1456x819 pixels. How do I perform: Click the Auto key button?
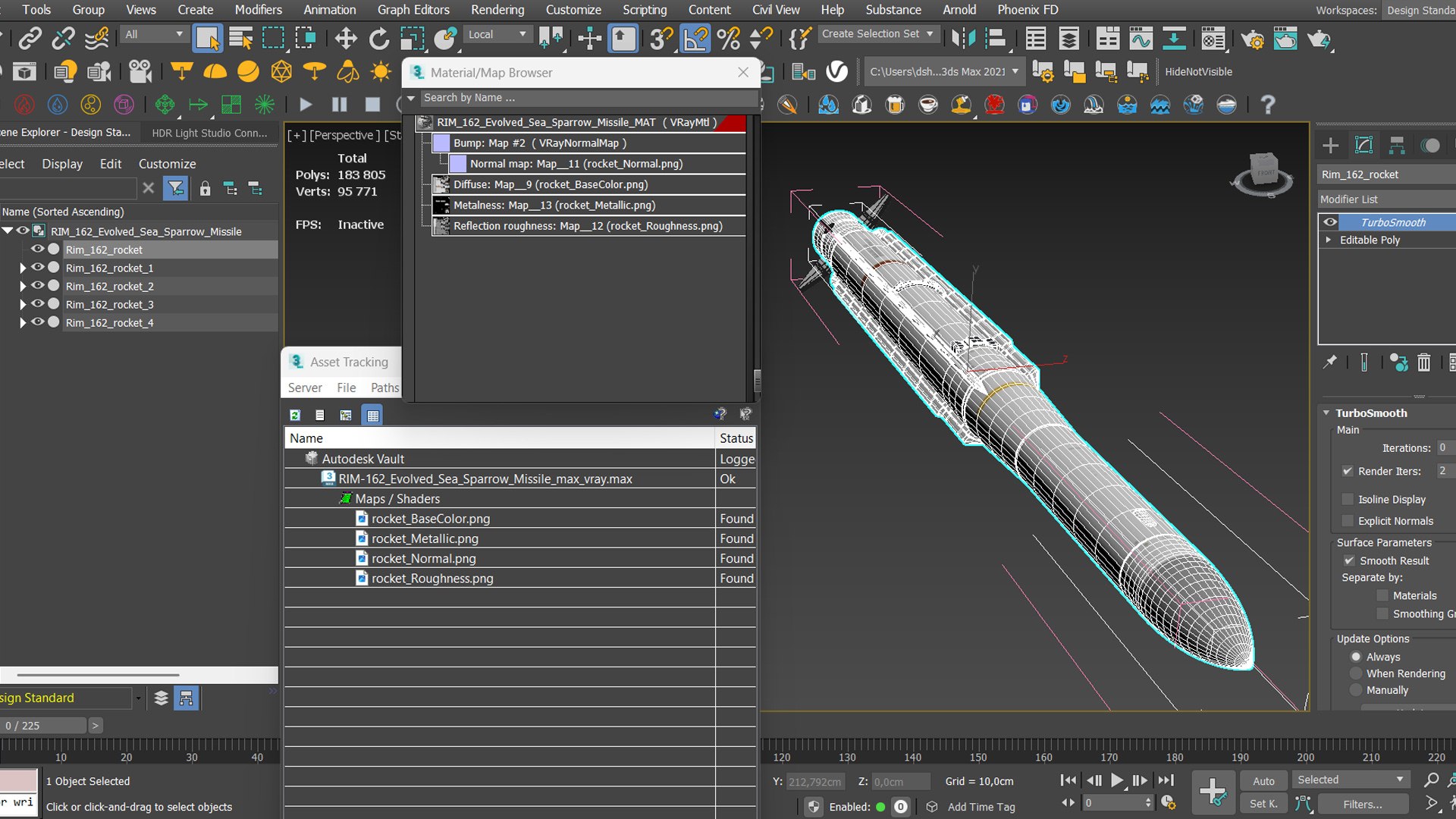coord(1263,780)
